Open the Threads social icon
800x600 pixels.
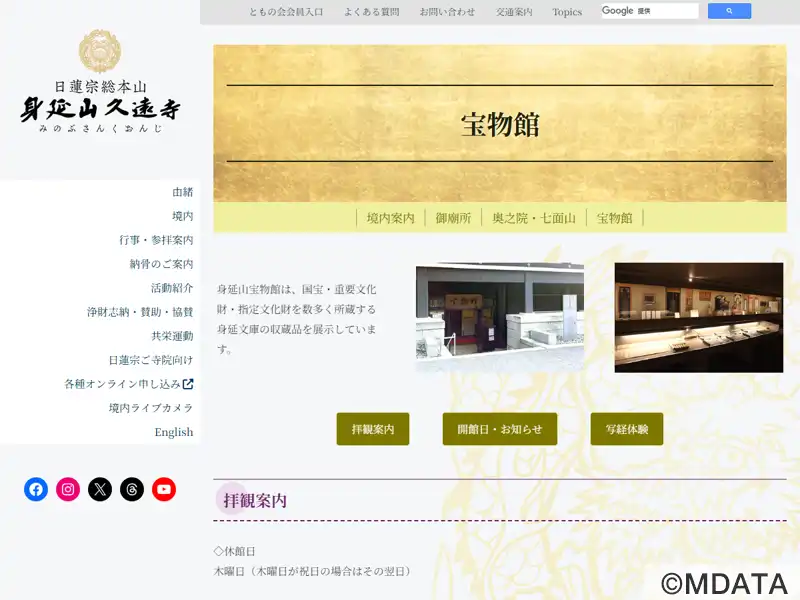click(x=132, y=489)
